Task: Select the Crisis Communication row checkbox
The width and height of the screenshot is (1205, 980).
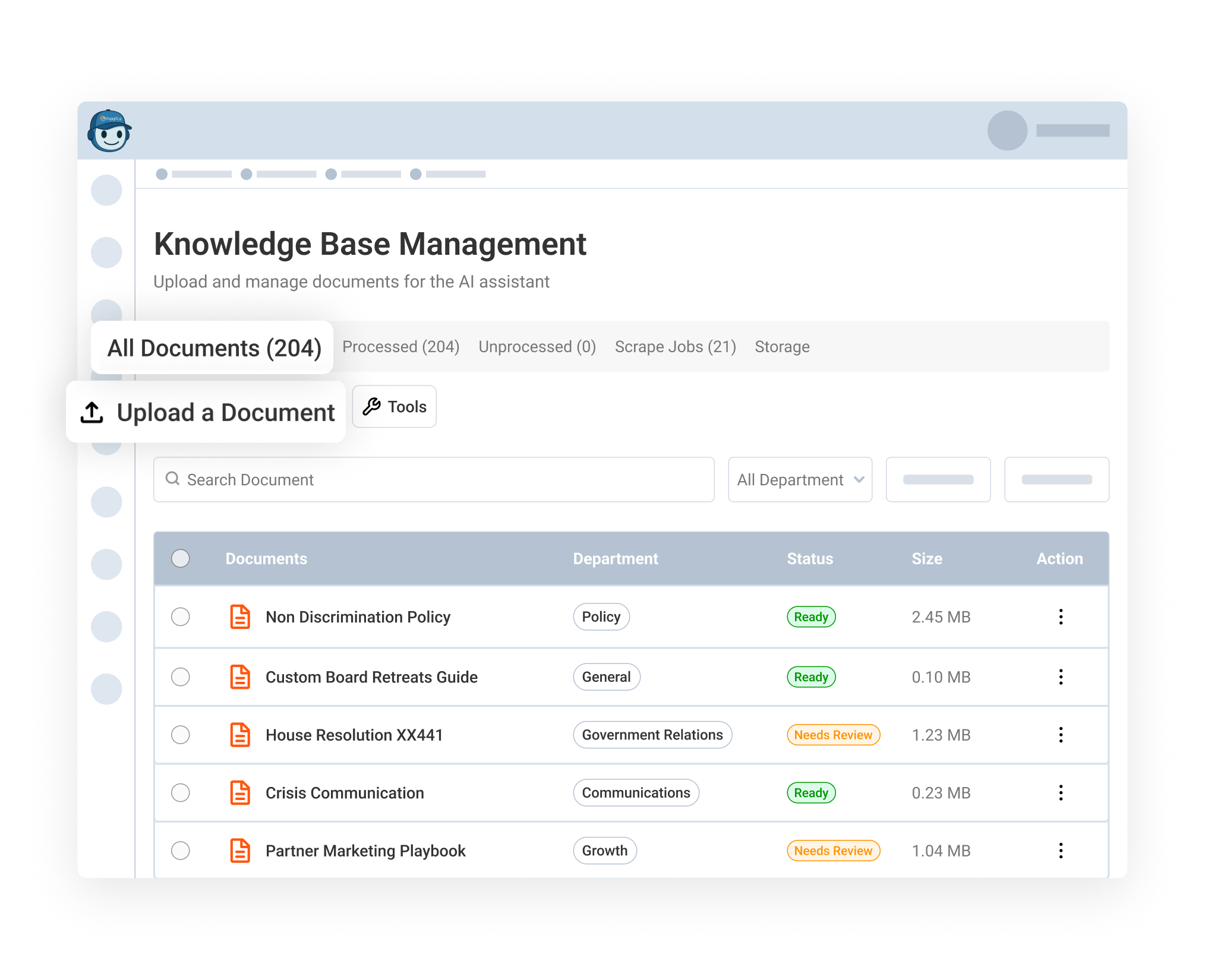Action: [x=181, y=792]
